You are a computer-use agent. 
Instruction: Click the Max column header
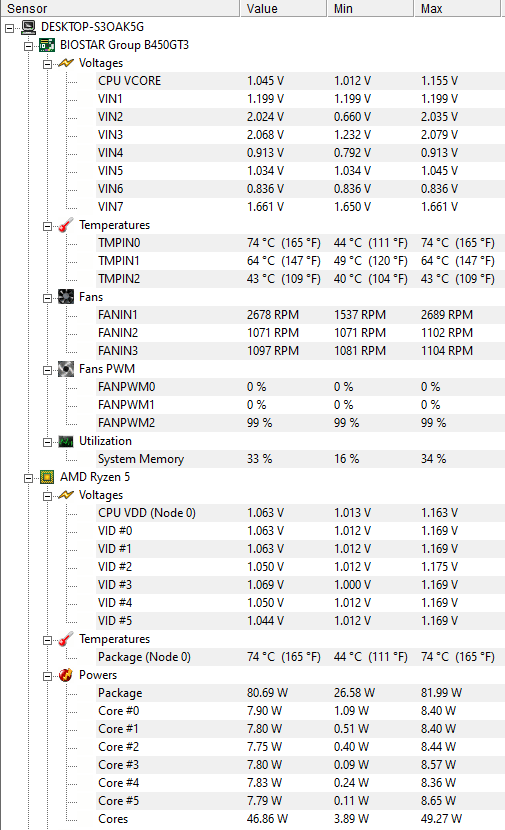click(x=457, y=8)
